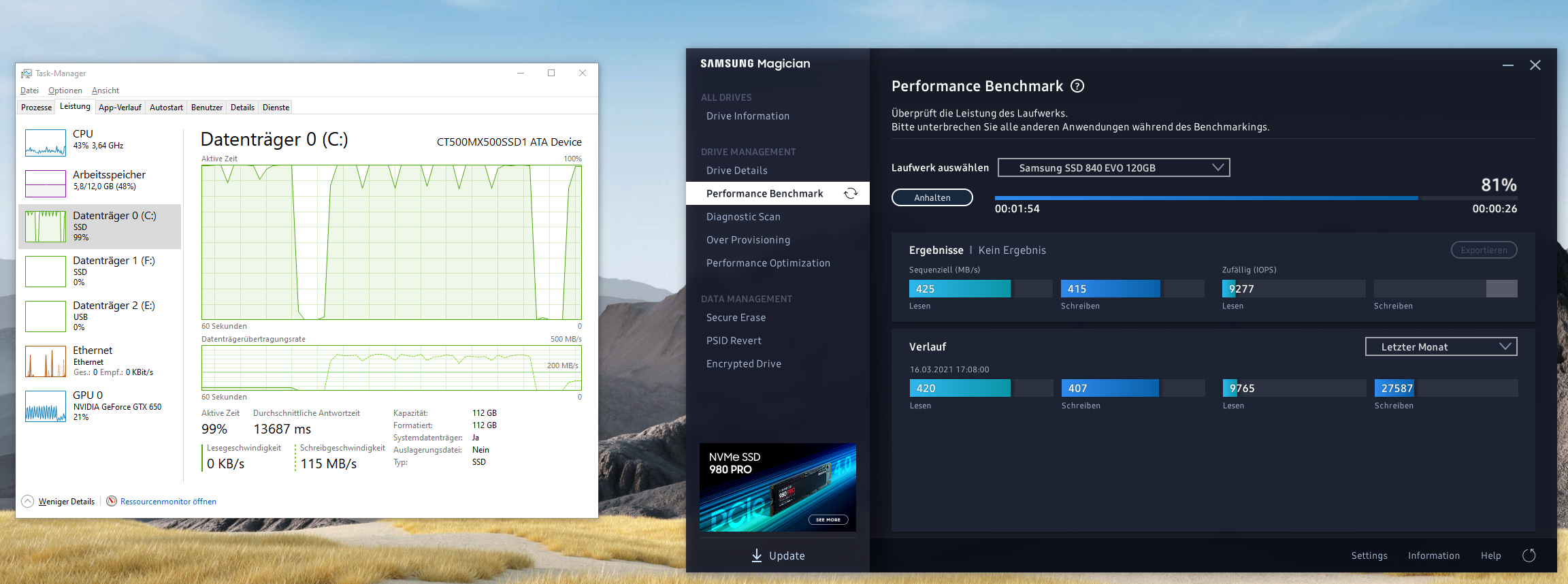The width and height of the screenshot is (1568, 584).
Task: Click the 13687 ms response time value
Action: tap(282, 429)
